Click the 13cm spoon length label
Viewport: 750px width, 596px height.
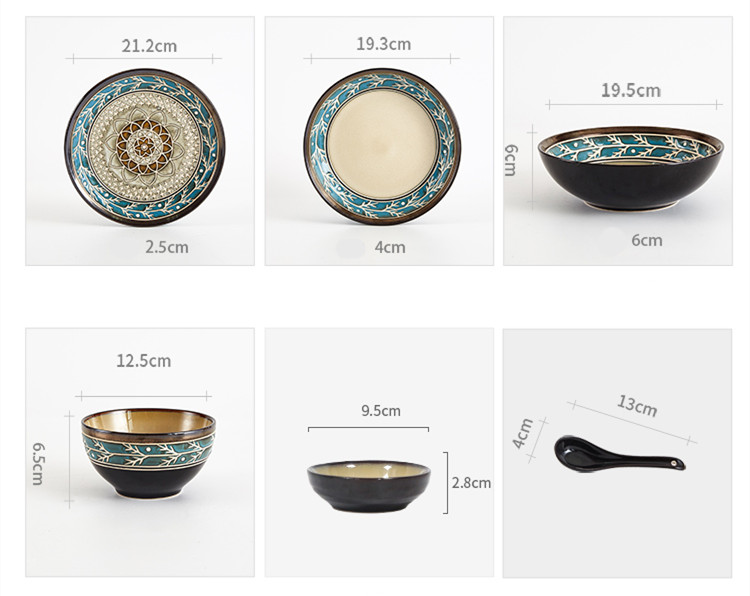pos(637,406)
